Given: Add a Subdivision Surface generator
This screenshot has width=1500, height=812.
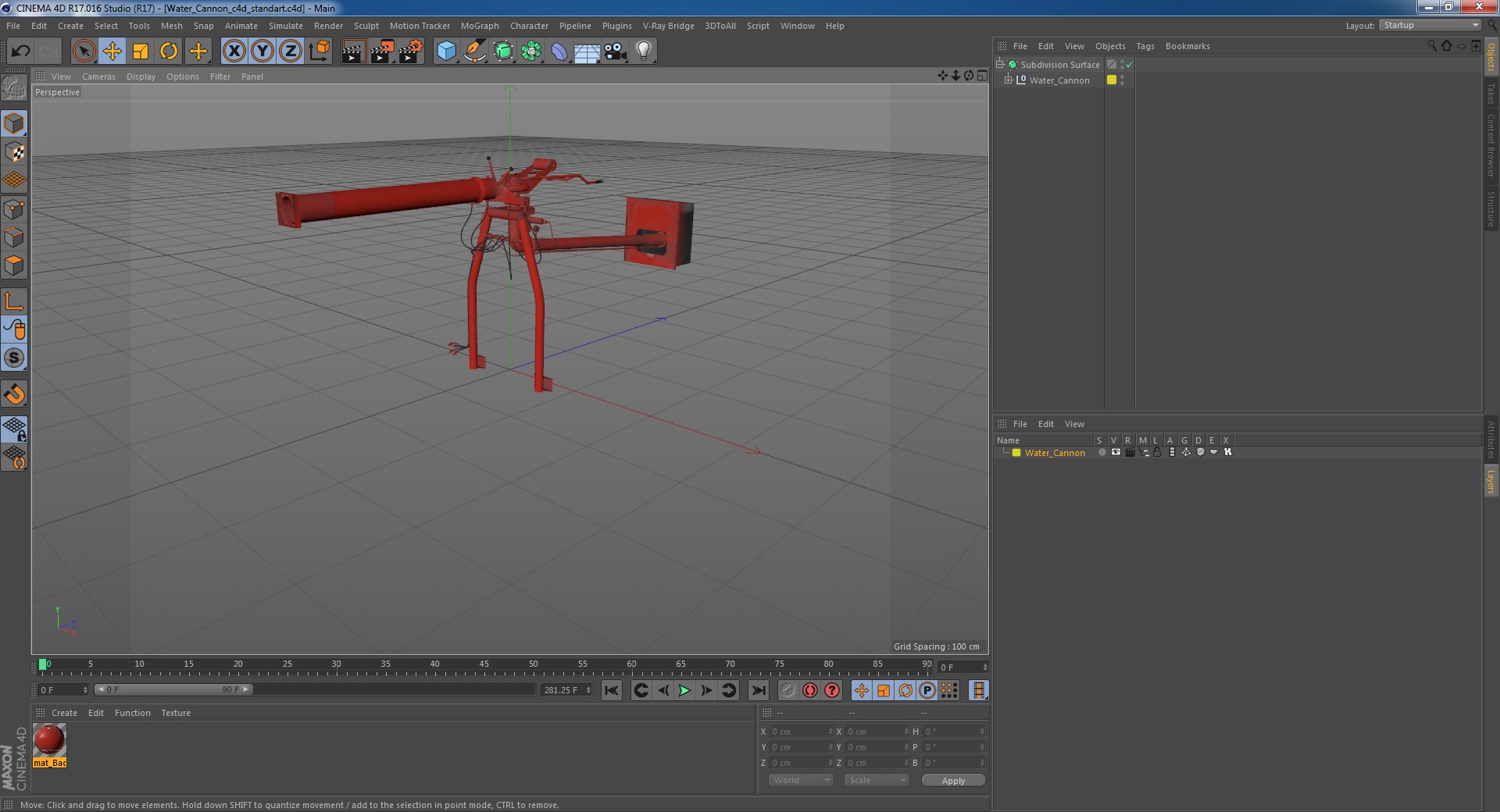Looking at the screenshot, I should click(503, 52).
